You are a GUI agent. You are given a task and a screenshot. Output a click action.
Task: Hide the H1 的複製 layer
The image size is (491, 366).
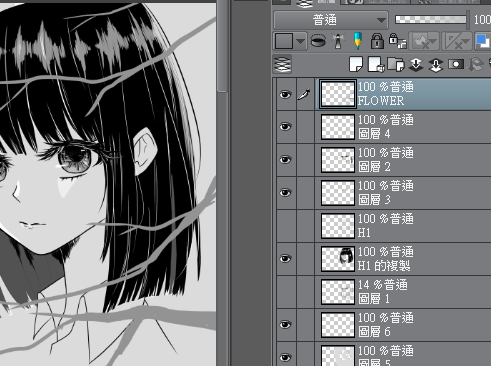point(286,259)
